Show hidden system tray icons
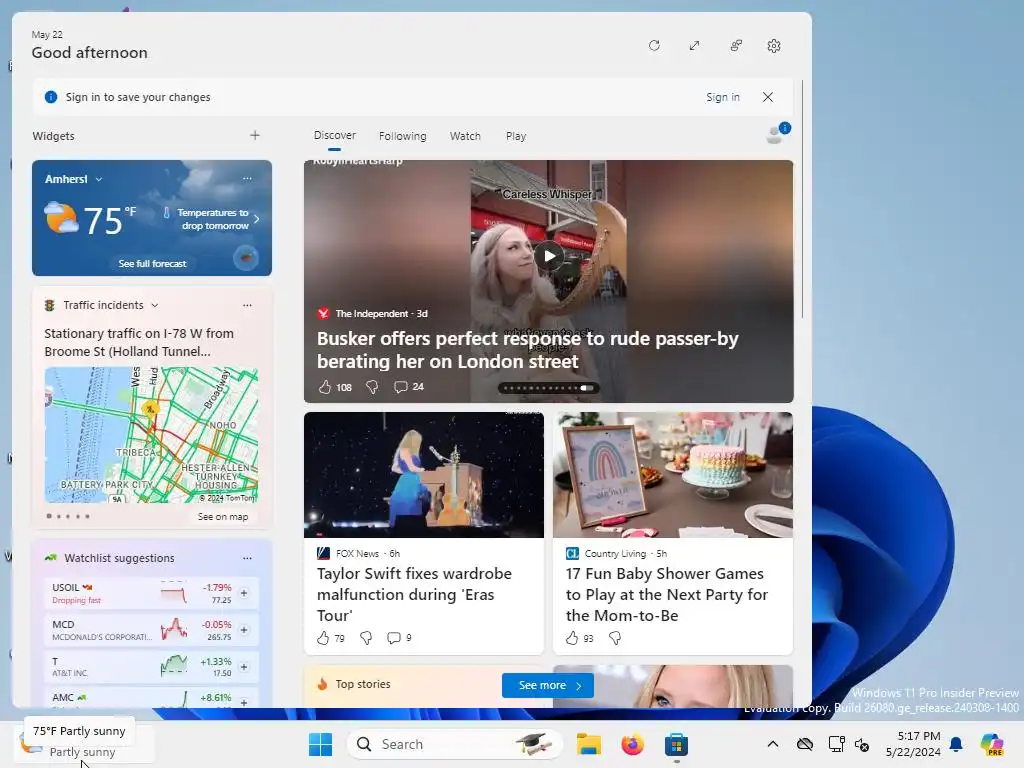This screenshot has width=1024, height=768. [773, 744]
